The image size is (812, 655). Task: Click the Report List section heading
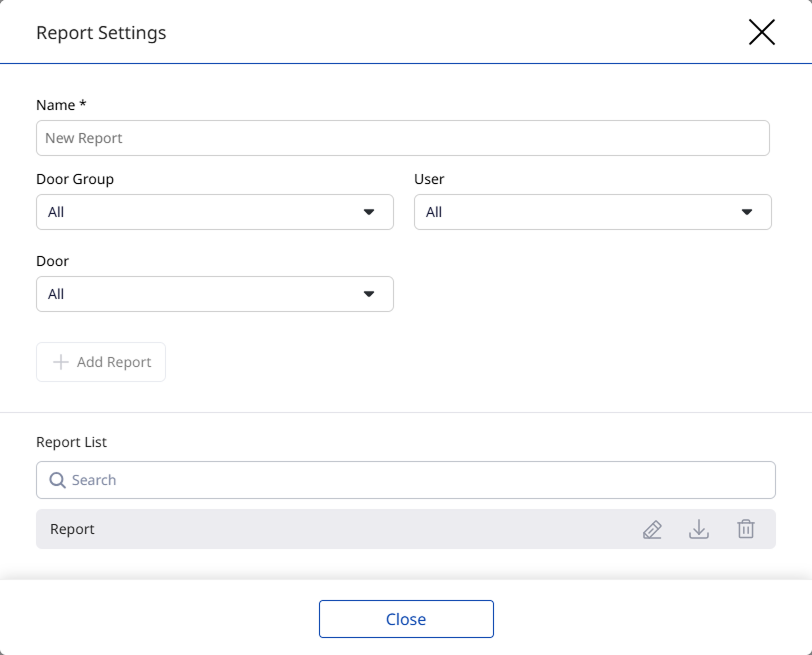coord(71,442)
